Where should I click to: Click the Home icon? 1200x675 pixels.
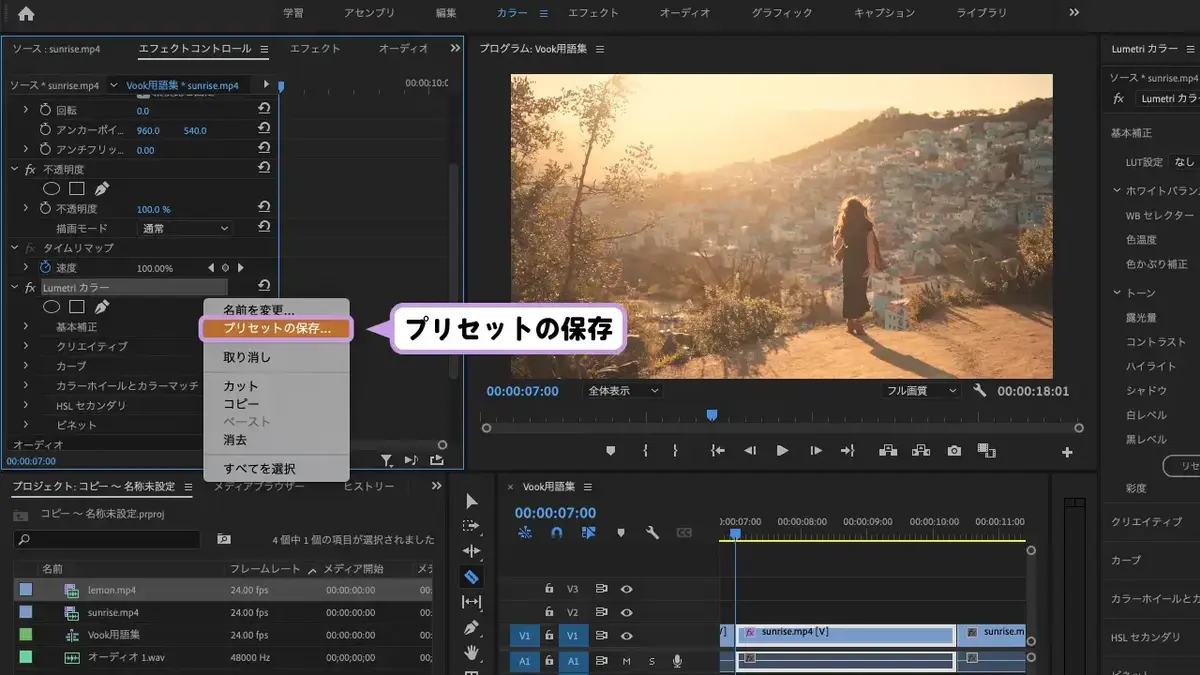[26, 13]
